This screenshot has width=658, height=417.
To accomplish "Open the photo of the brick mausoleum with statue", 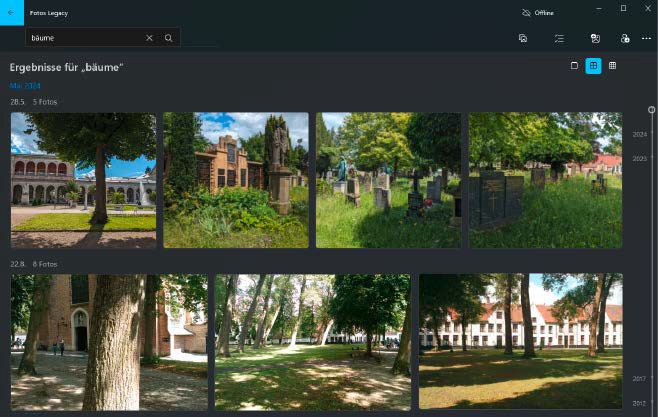I will [236, 180].
